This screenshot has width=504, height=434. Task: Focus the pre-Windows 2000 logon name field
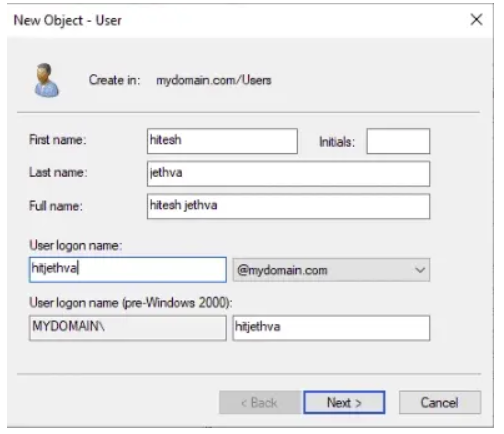point(331,328)
